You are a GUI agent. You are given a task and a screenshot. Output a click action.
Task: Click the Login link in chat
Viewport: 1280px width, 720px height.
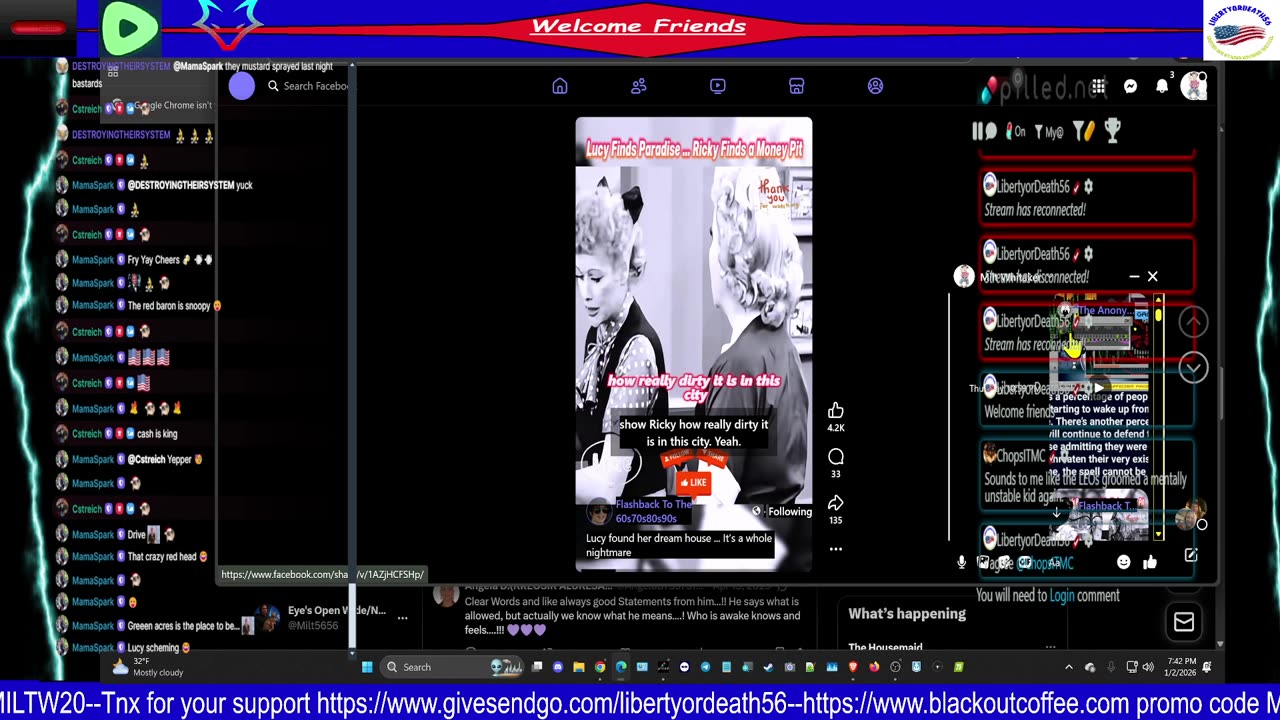coord(1062,596)
